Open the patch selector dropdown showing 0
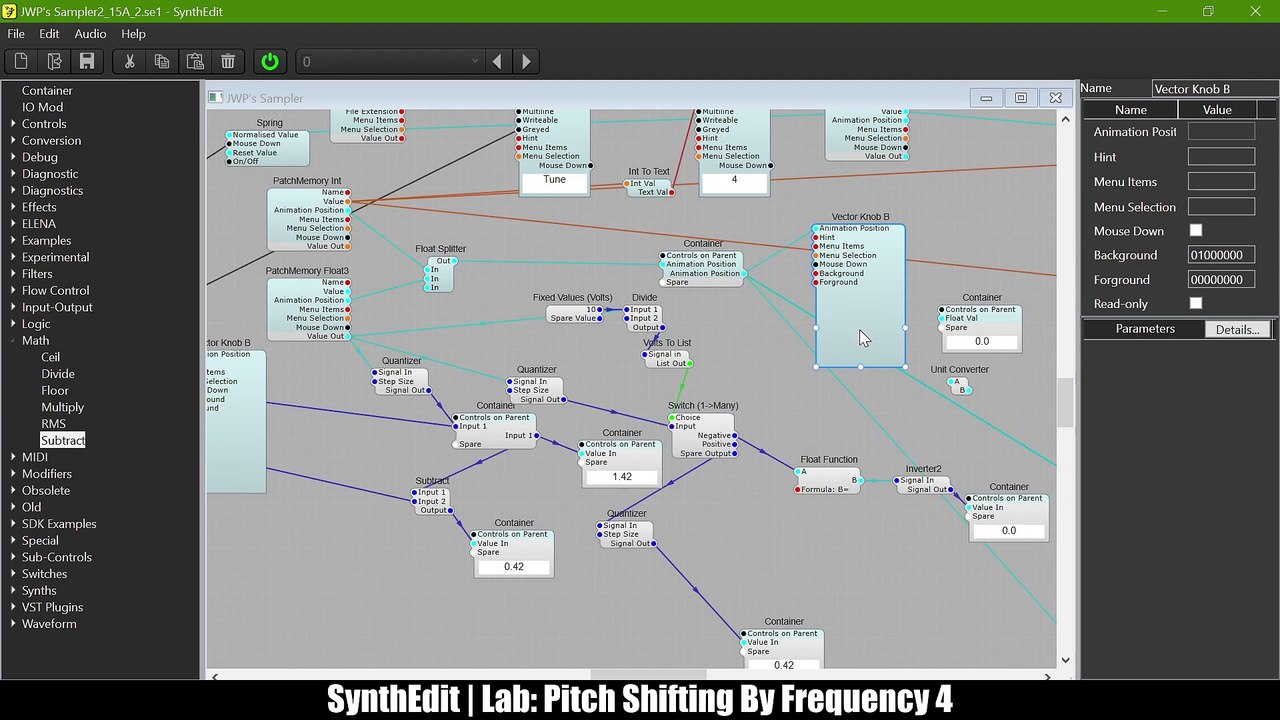 (391, 62)
